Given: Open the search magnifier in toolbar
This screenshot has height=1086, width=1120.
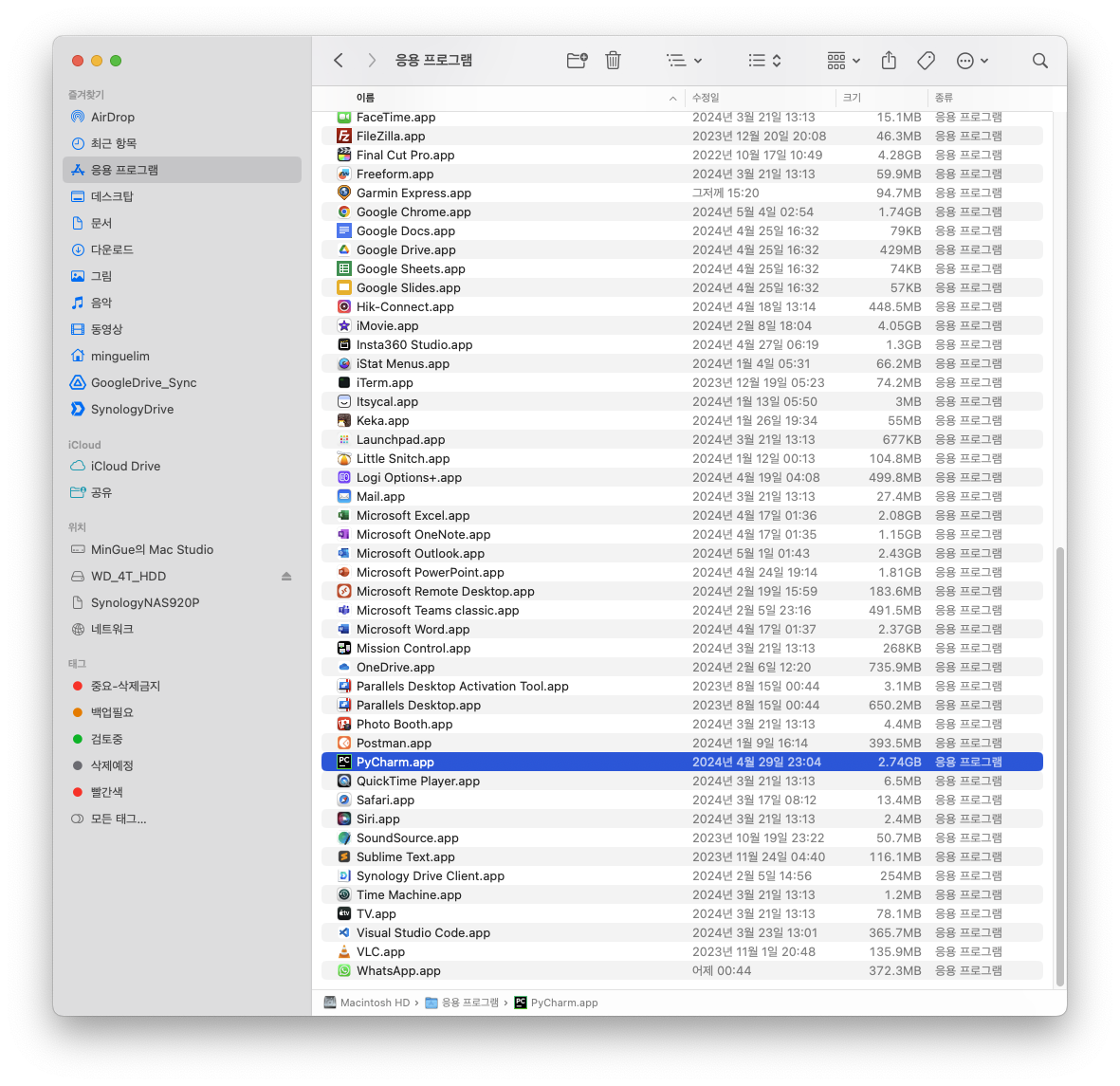Looking at the screenshot, I should pos(1040,61).
